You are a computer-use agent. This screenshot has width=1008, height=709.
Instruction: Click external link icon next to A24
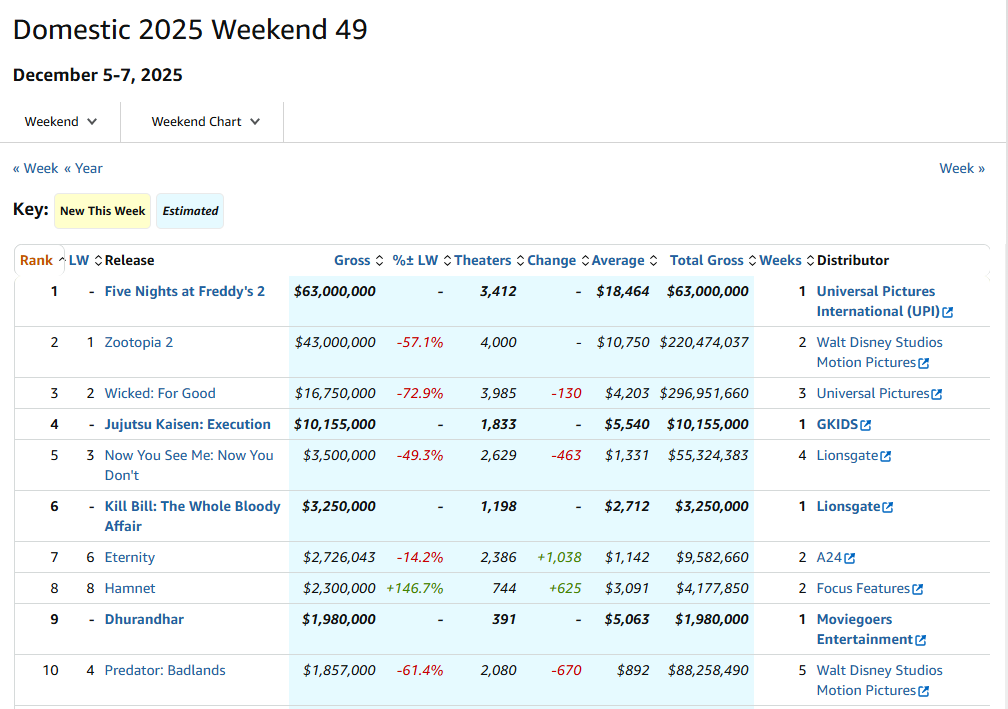coord(850,558)
